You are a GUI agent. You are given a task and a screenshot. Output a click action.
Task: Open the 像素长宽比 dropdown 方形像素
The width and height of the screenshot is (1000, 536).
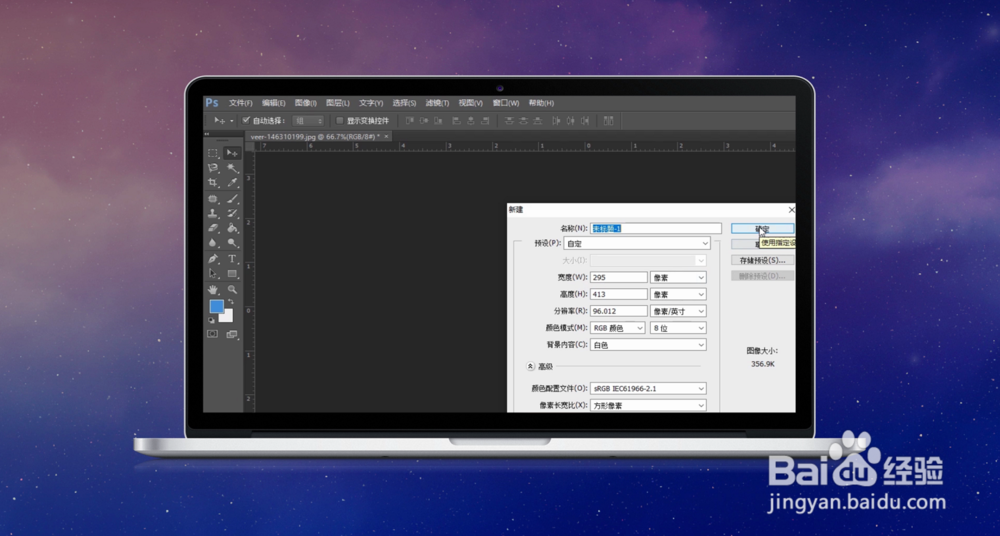[649, 405]
